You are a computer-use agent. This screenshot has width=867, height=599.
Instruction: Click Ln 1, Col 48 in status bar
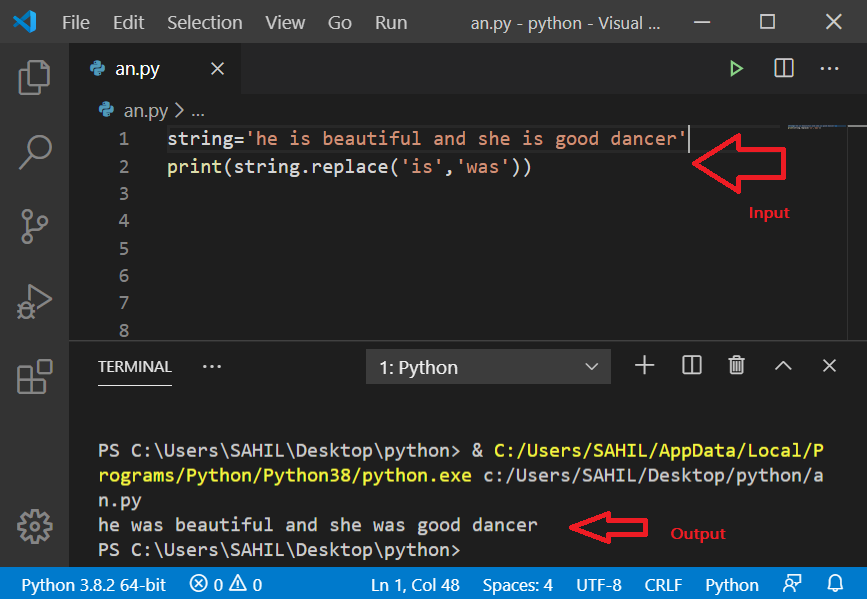(x=415, y=585)
